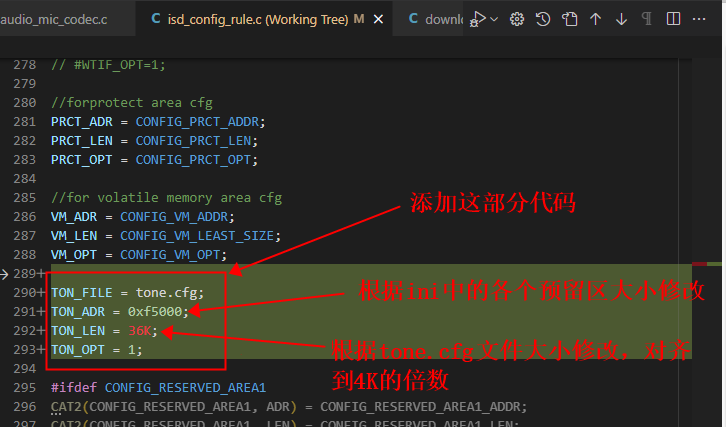Toggle whitespace display with the pilcrow icon
726x427 pixels.
click(647, 19)
